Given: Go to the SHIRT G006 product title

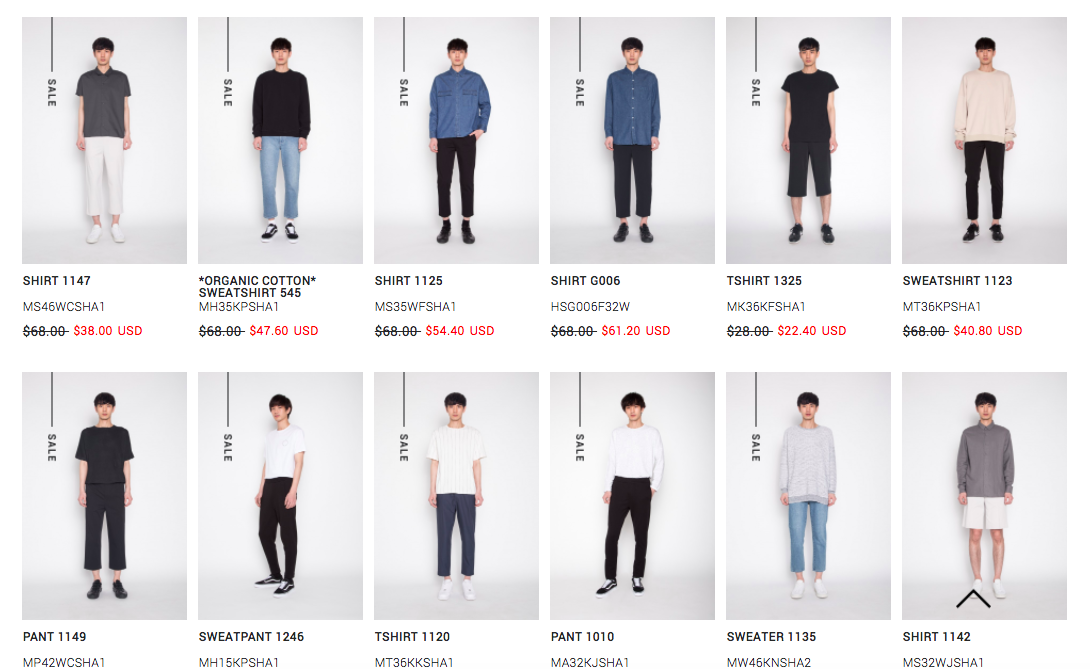Looking at the screenshot, I should point(585,281).
